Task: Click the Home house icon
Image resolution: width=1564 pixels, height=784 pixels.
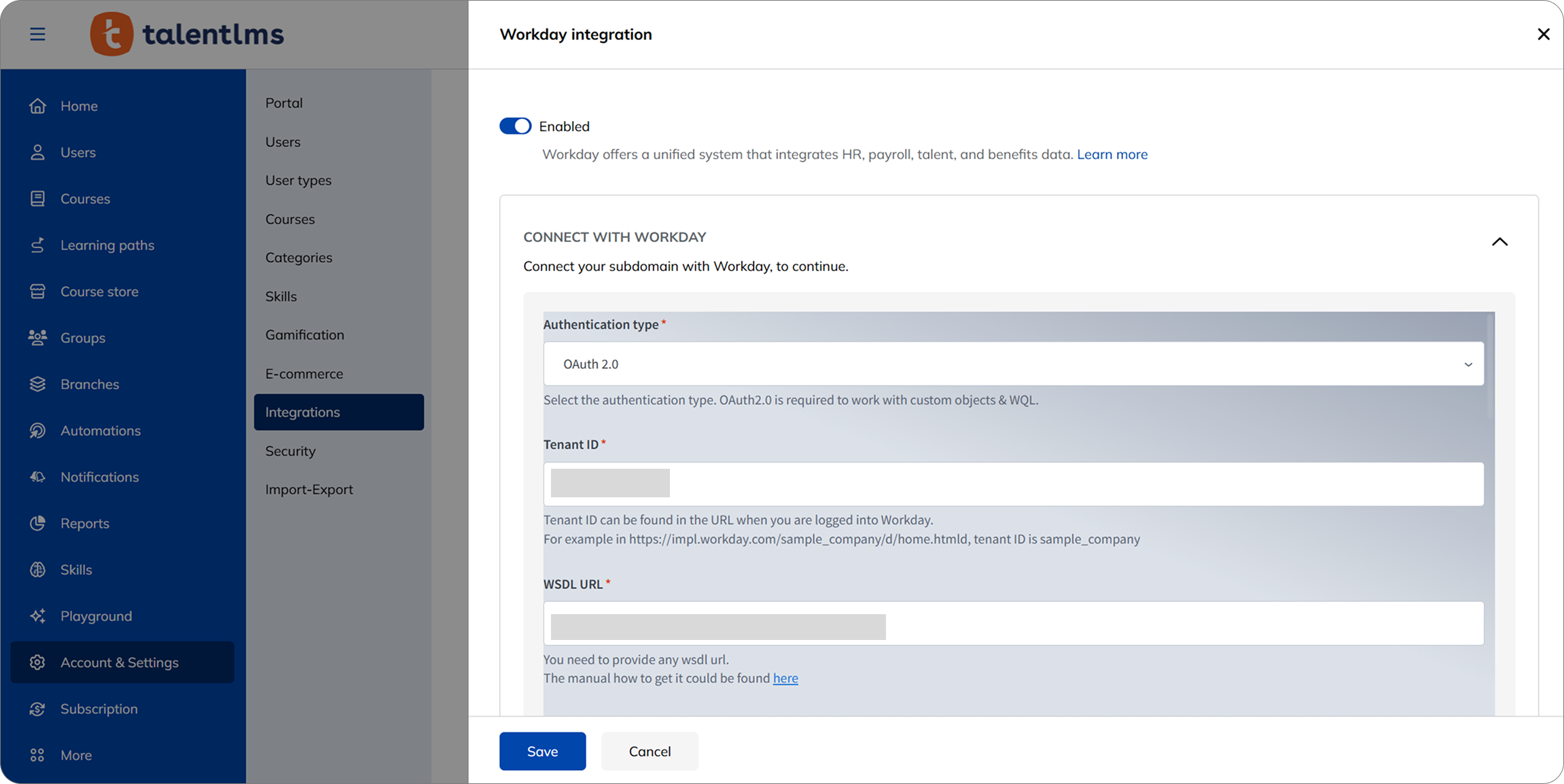Action: 37,106
